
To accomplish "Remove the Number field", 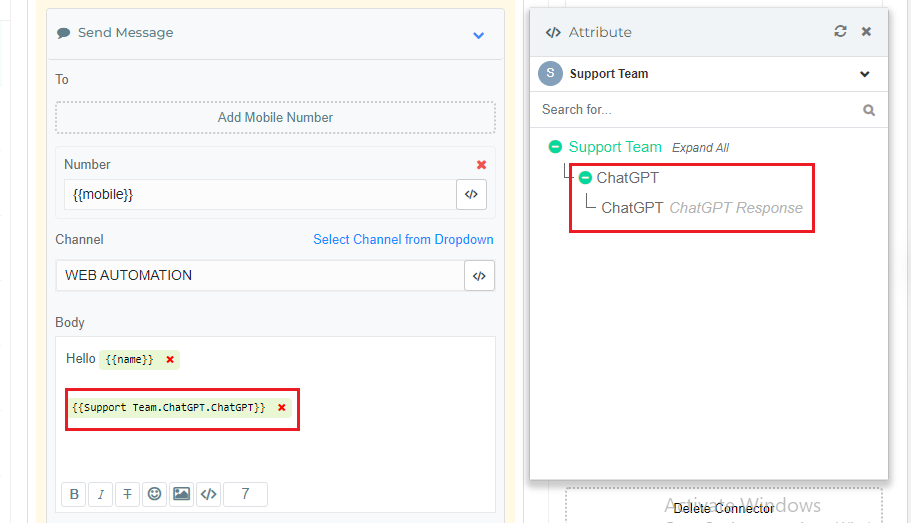I will (x=481, y=165).
